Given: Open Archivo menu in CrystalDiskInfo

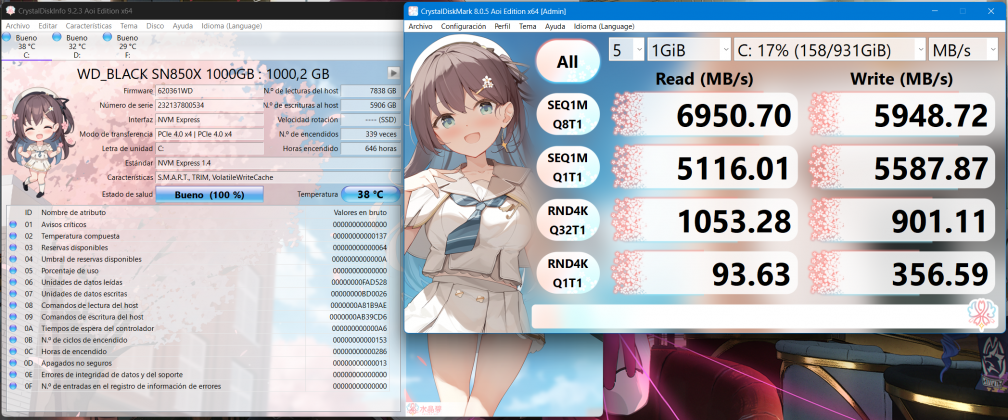Looking at the screenshot, I should tap(17, 26).
